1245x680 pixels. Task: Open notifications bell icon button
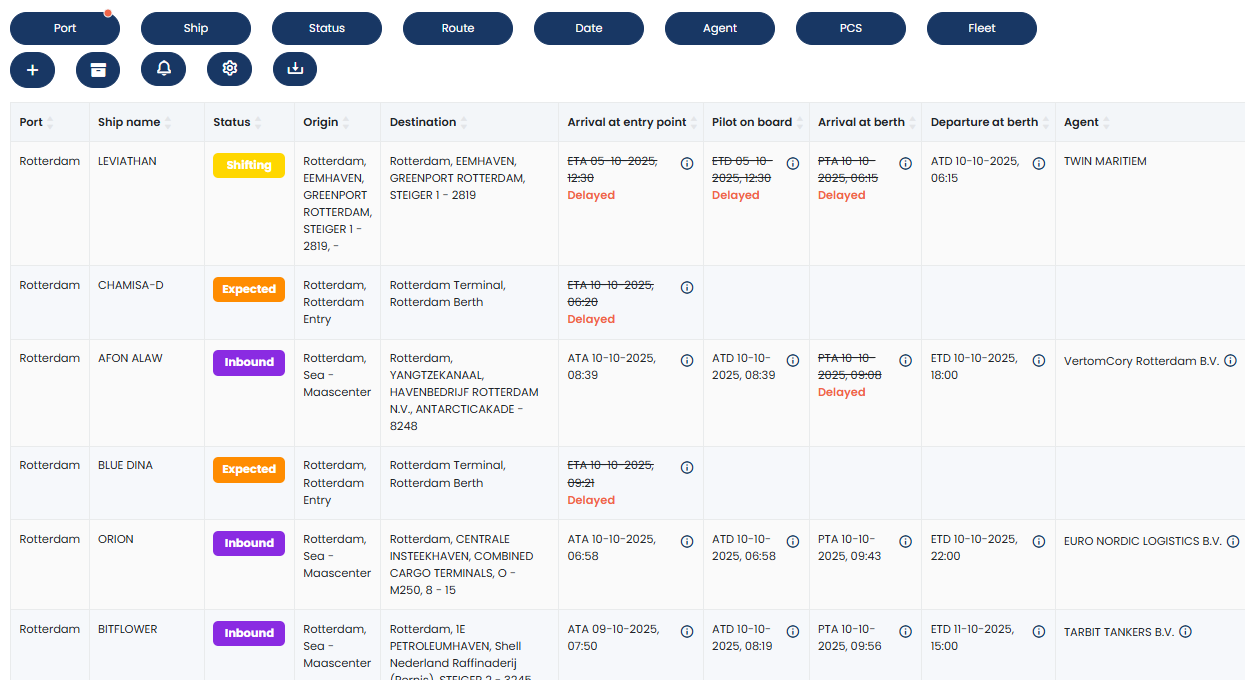tap(164, 69)
